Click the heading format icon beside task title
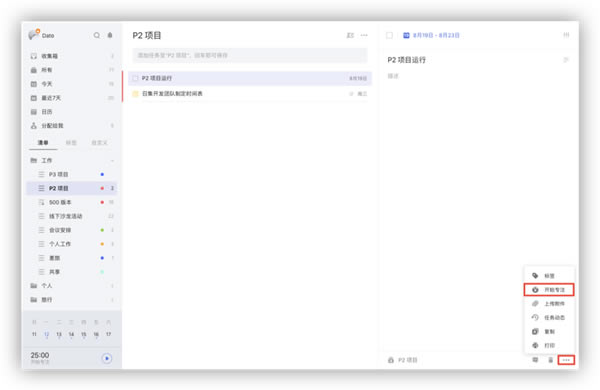This screenshot has width=600, height=390. [566, 60]
